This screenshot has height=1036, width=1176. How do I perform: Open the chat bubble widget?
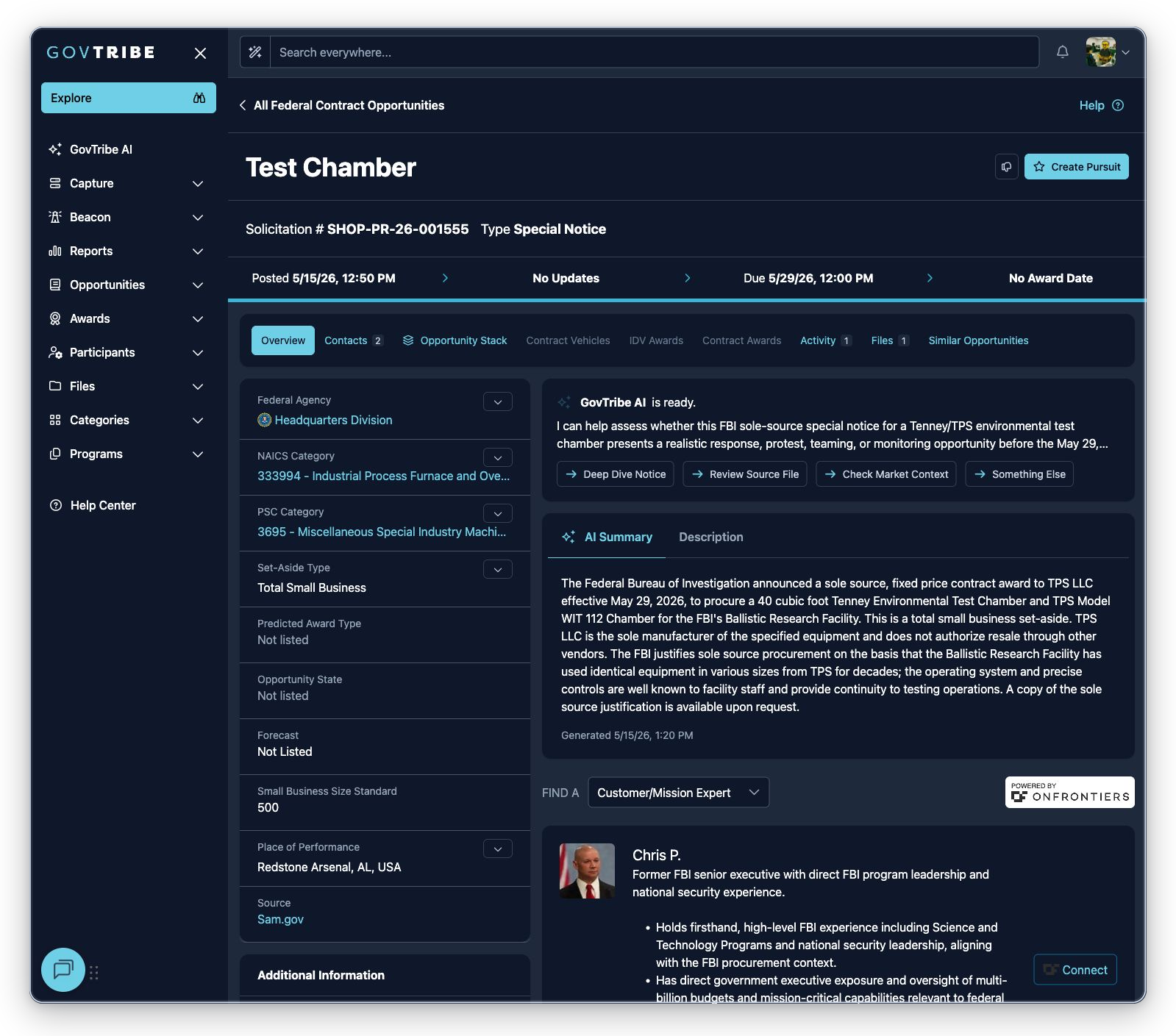coord(63,970)
